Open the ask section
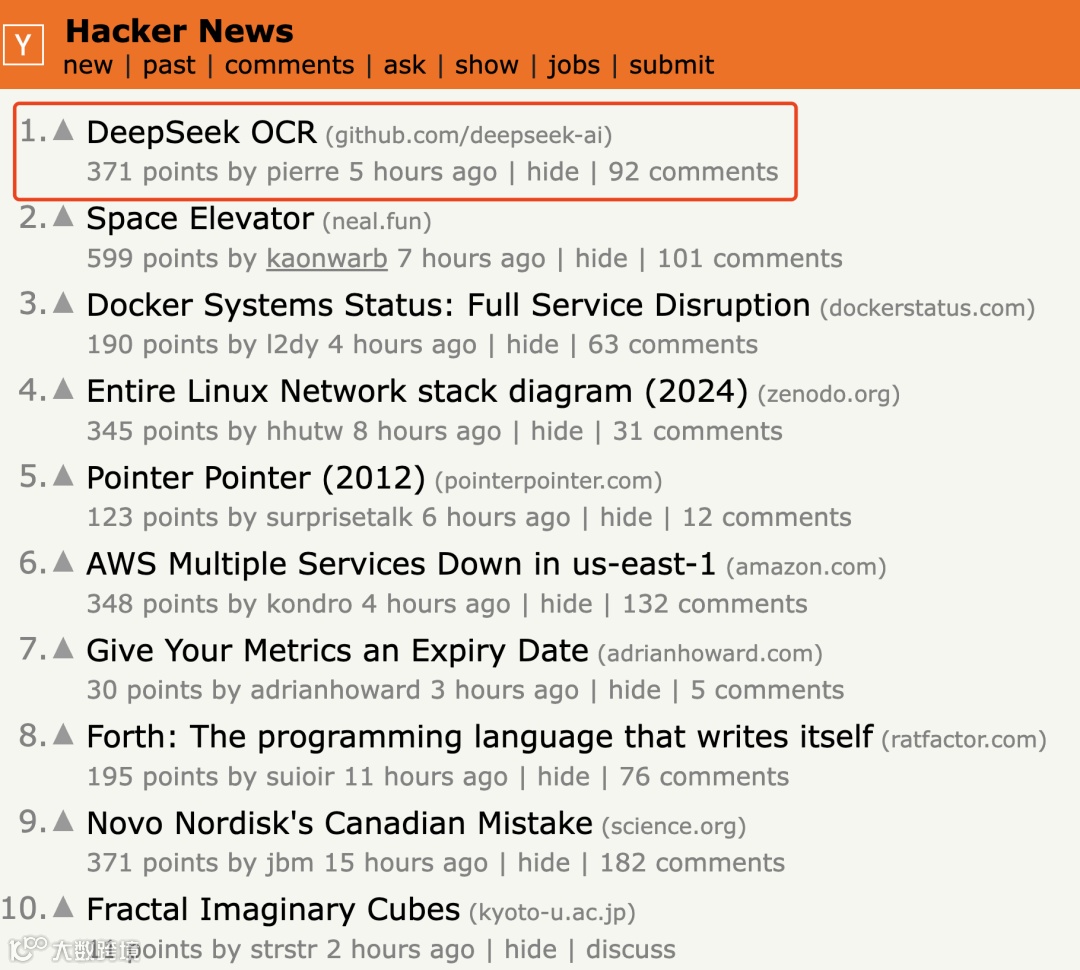1080x970 pixels. (404, 65)
